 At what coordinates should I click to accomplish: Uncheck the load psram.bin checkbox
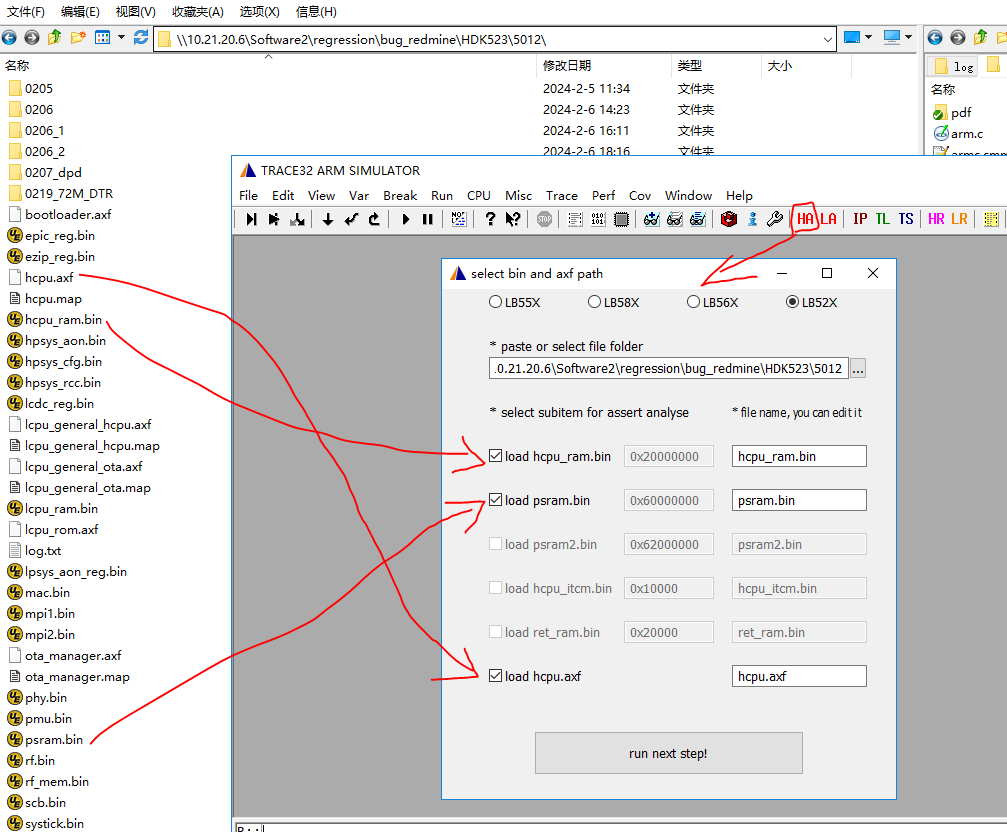pos(496,500)
